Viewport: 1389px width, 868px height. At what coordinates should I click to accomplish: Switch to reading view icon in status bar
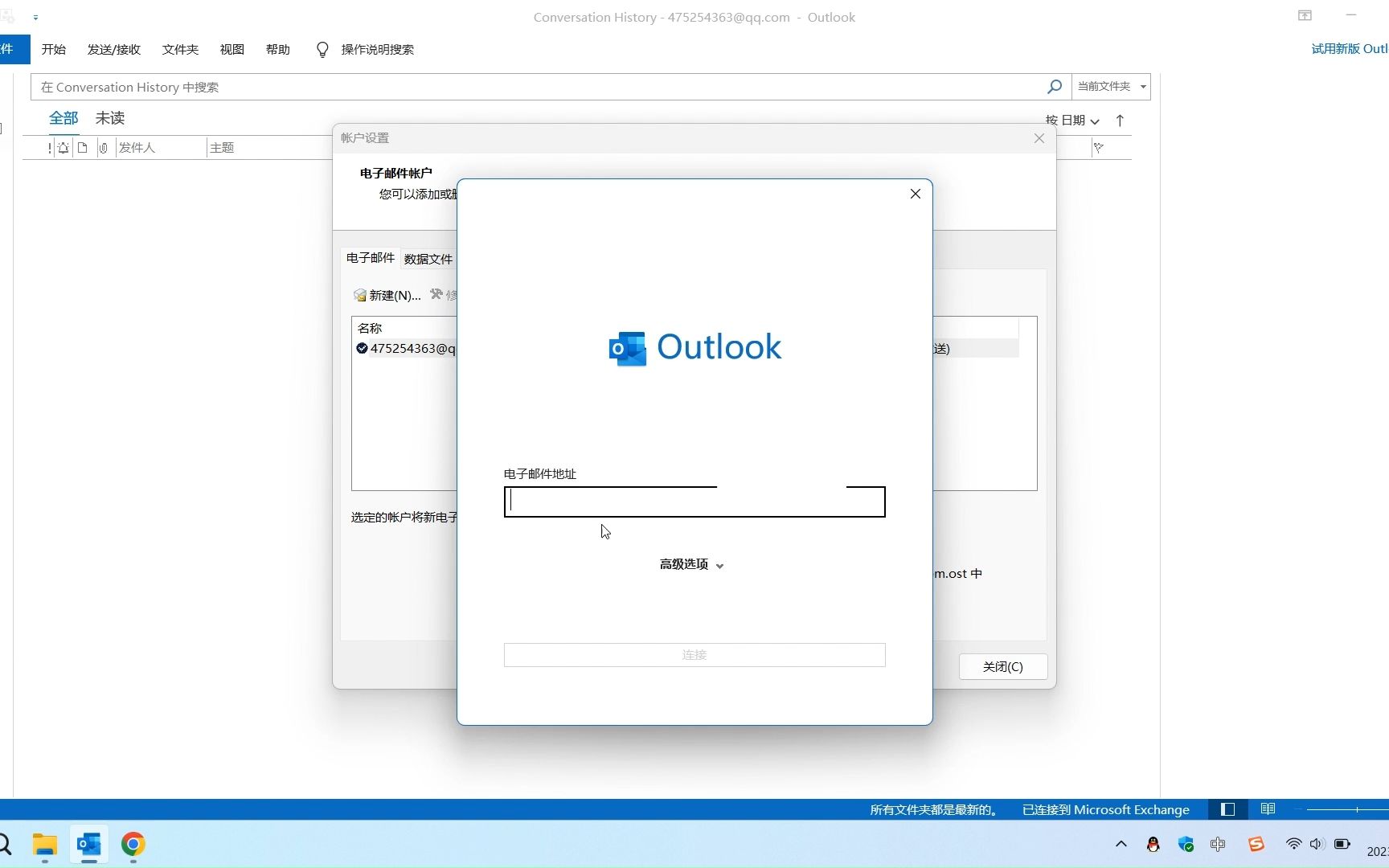pyautogui.click(x=1268, y=809)
